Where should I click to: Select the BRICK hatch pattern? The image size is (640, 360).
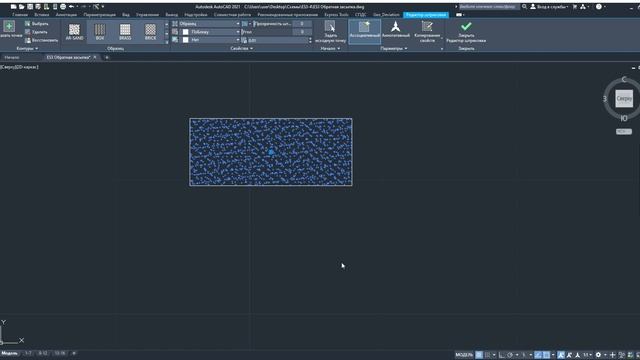[151, 31]
